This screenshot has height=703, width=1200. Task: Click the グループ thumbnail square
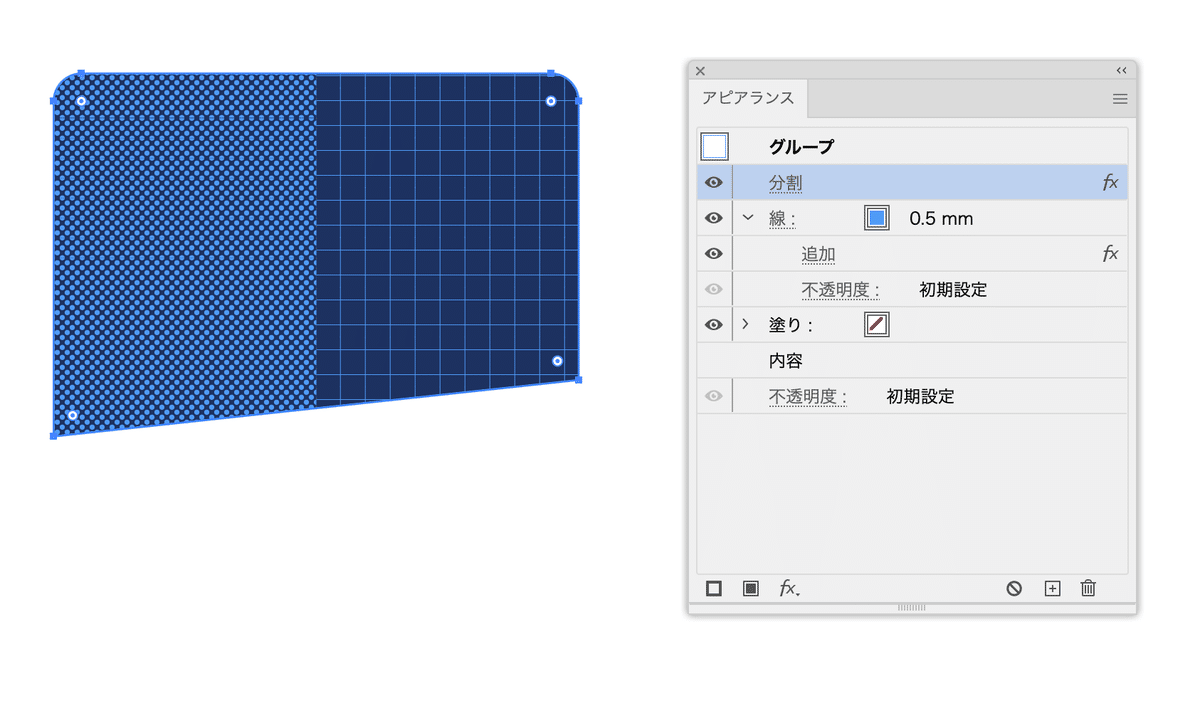[715, 147]
